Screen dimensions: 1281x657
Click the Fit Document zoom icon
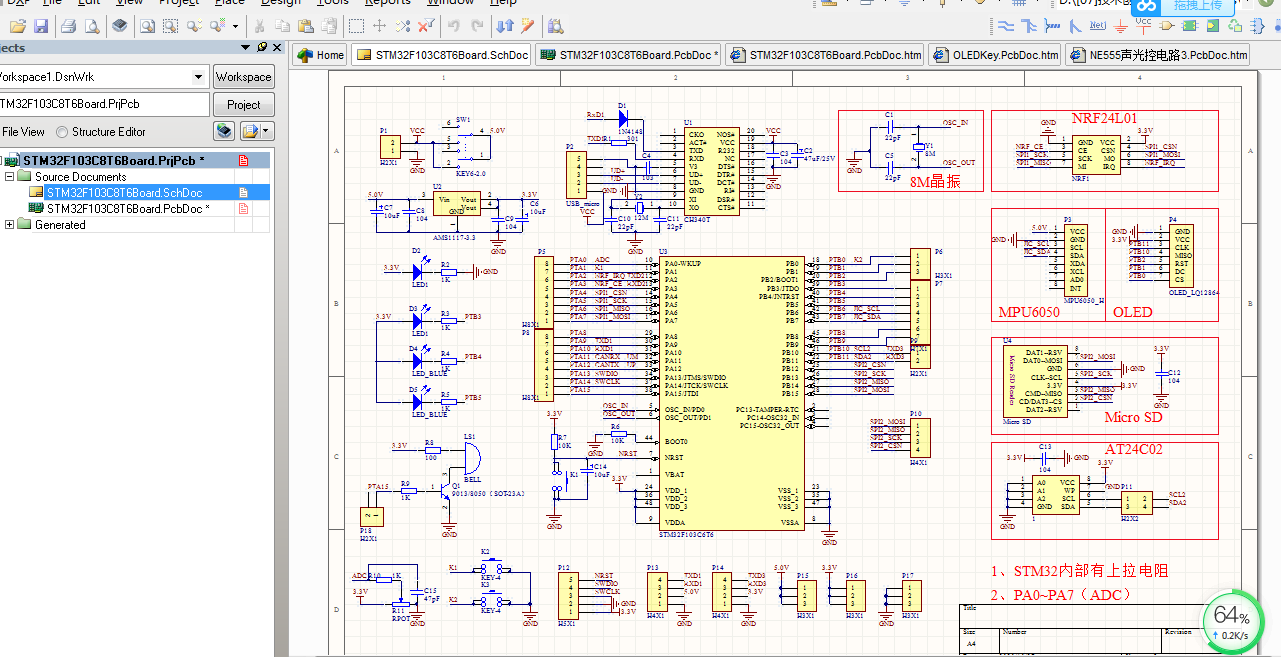[x=147, y=26]
